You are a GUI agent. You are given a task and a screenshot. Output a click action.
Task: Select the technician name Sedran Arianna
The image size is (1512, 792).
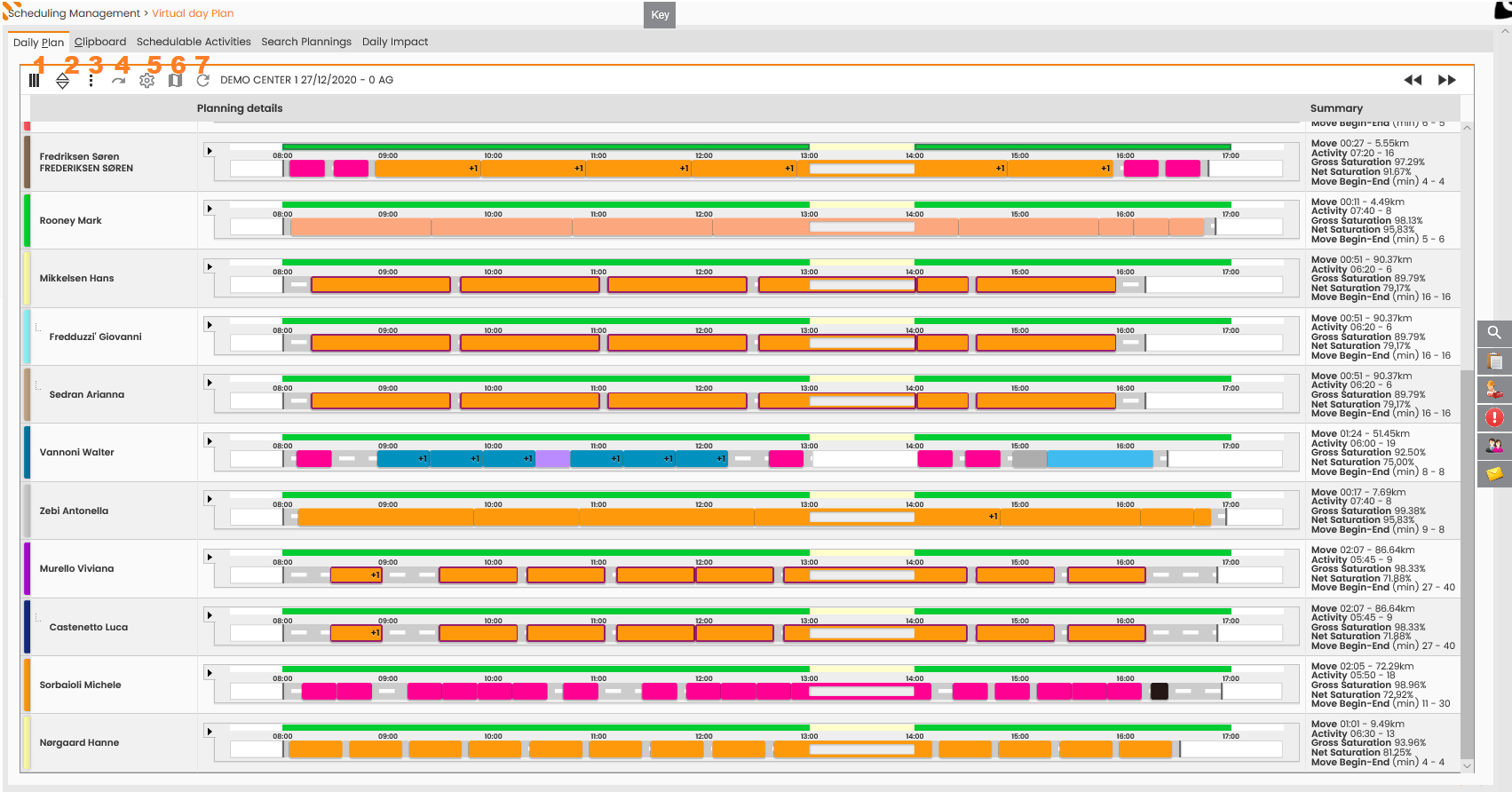(87, 394)
